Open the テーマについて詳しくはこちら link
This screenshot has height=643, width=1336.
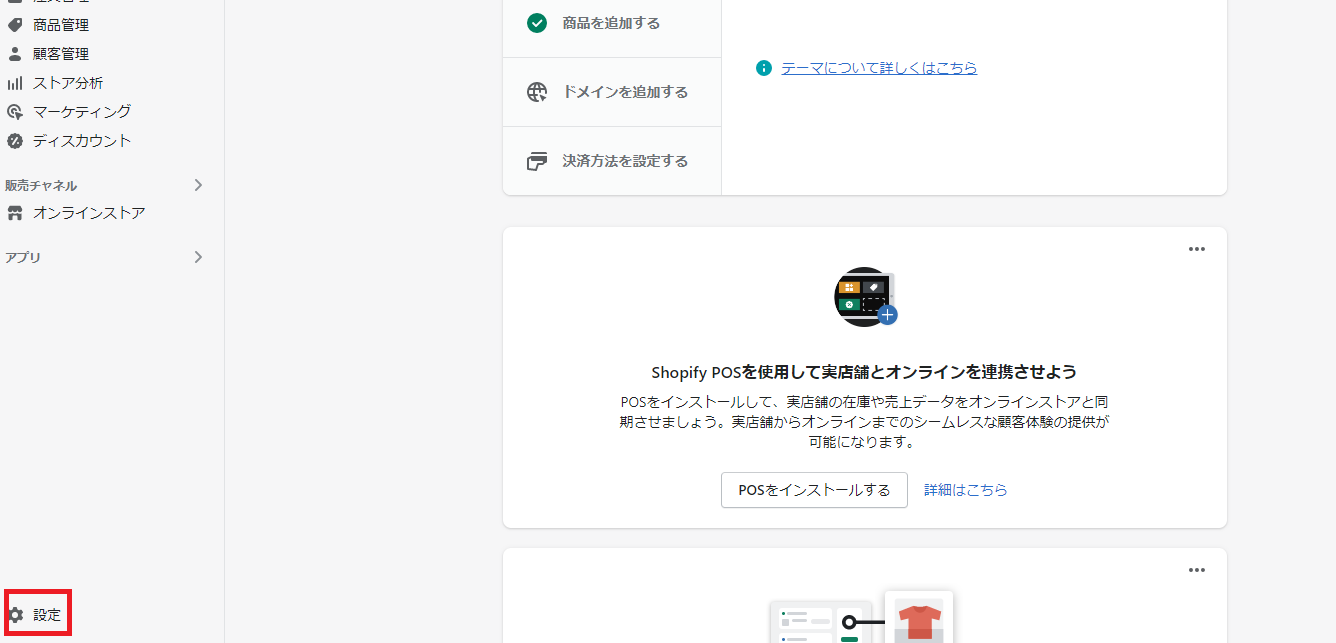(x=879, y=68)
